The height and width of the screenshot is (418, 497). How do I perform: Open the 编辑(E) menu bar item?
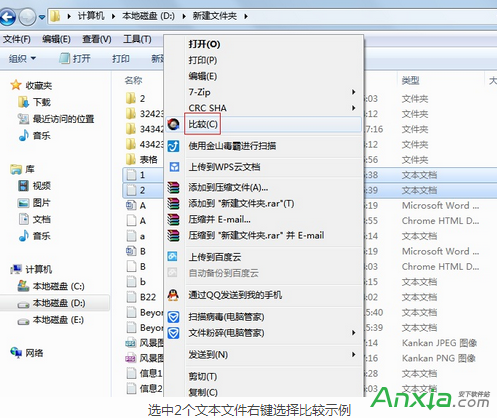pyautogui.click(x=56, y=39)
